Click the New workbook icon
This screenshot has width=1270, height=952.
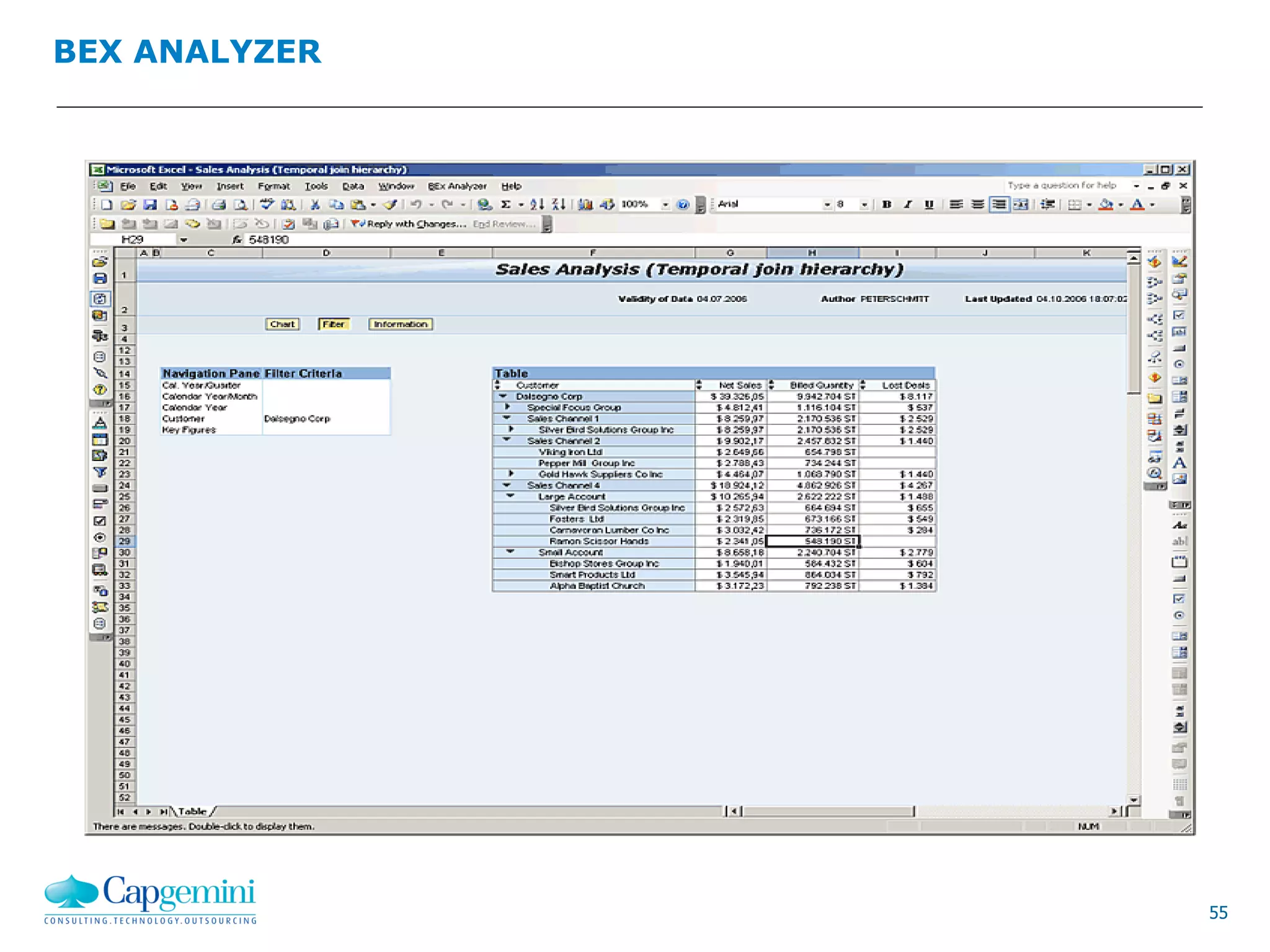click(107, 205)
